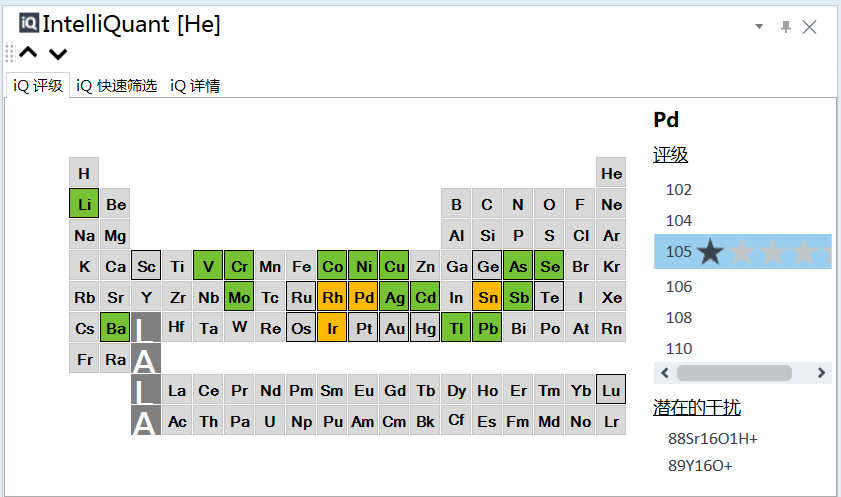Image resolution: width=841 pixels, height=497 pixels.
Task: Select the V element tile
Action: (208, 266)
